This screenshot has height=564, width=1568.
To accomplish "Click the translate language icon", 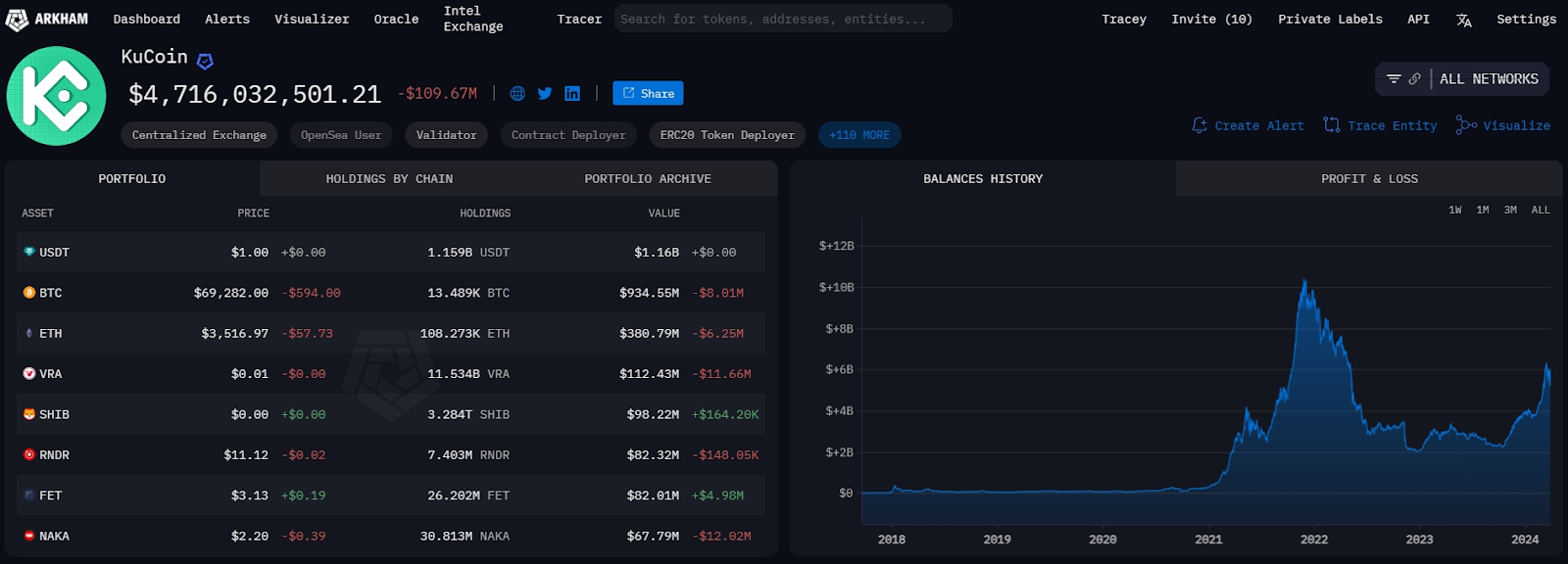I will tap(1464, 20).
